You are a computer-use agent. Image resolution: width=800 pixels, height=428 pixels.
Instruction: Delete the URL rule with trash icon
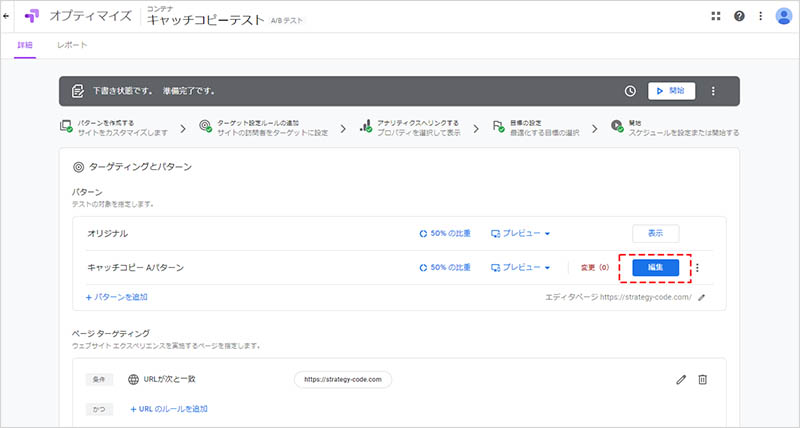703,379
